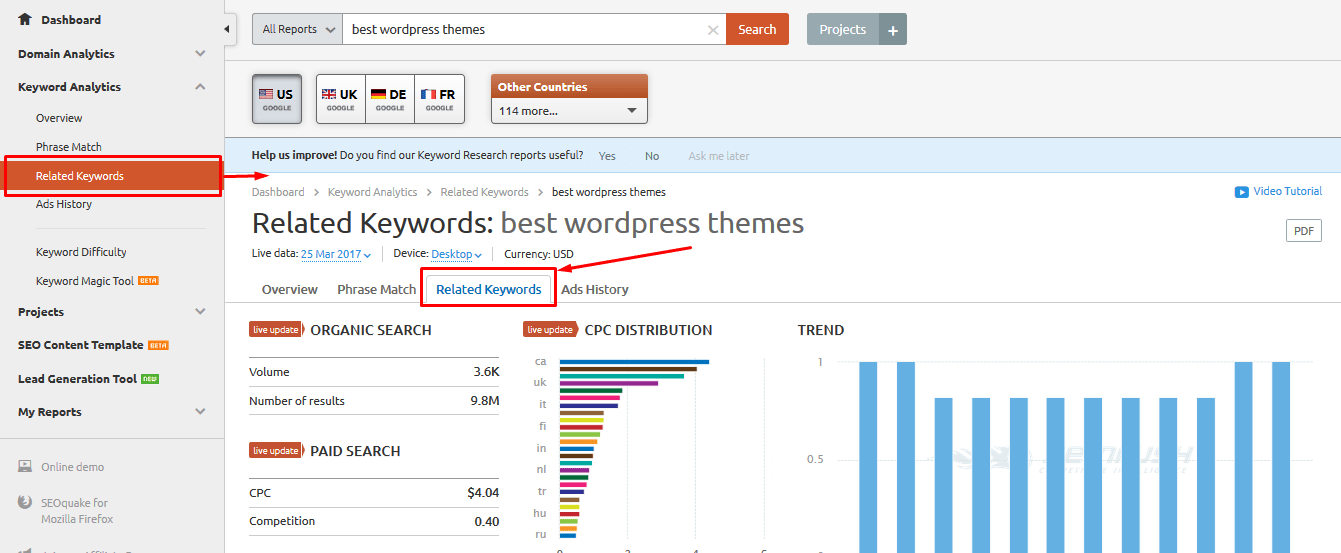This screenshot has height=553, width=1341.
Task: Select the DE Google database
Action: 390,99
